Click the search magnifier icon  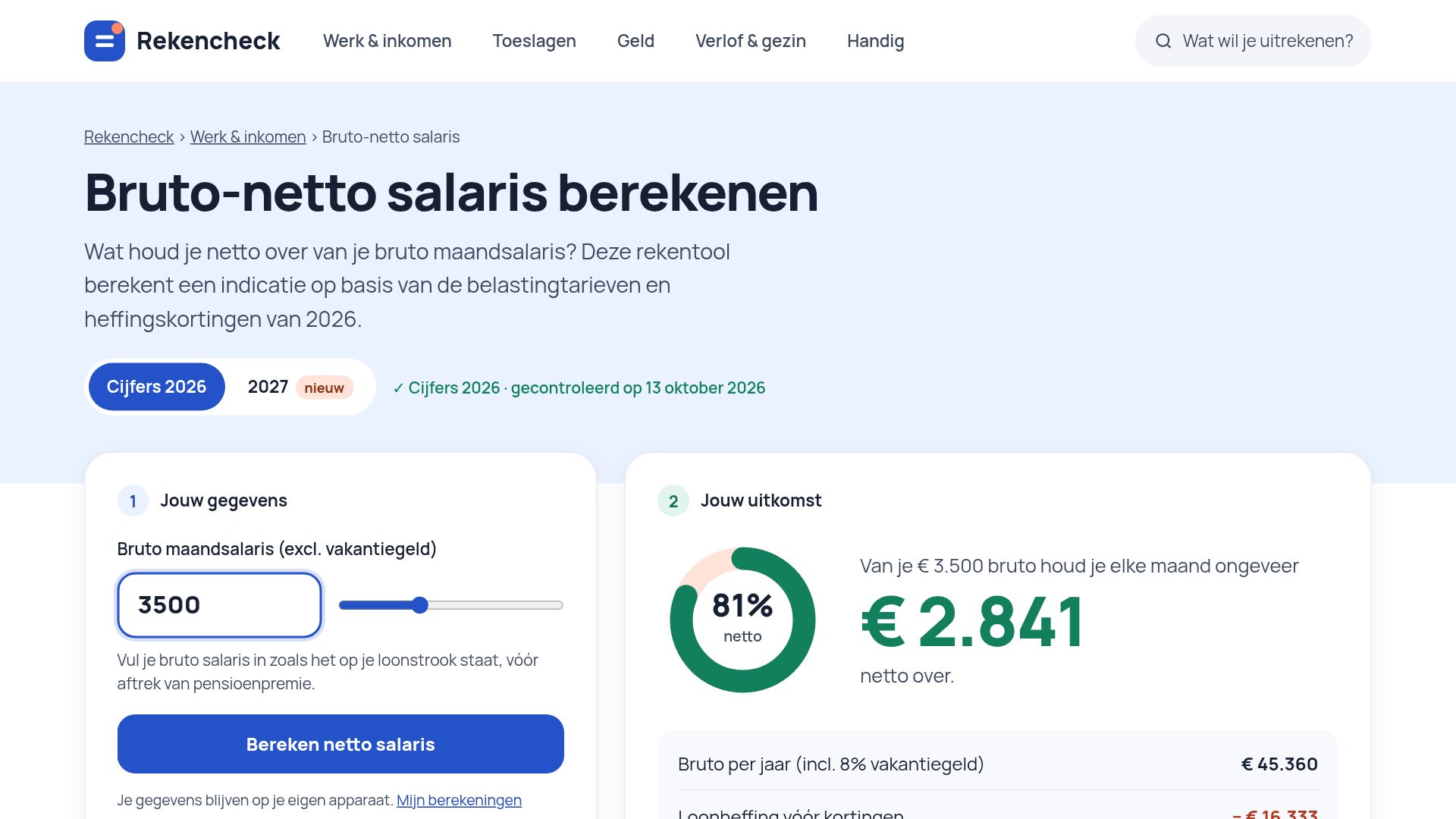click(1163, 41)
